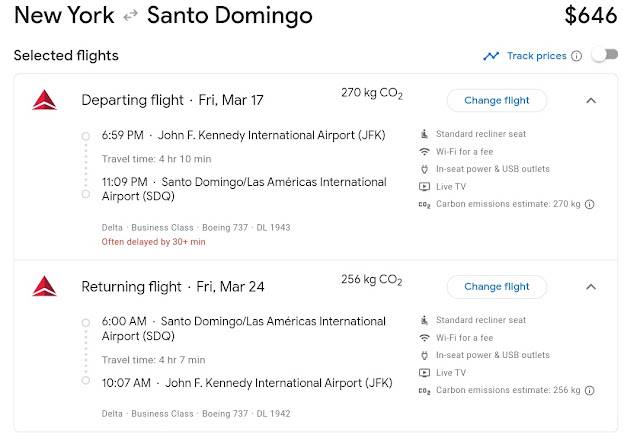Click the Departing flight Fri, Mar 17 header

click(173, 100)
